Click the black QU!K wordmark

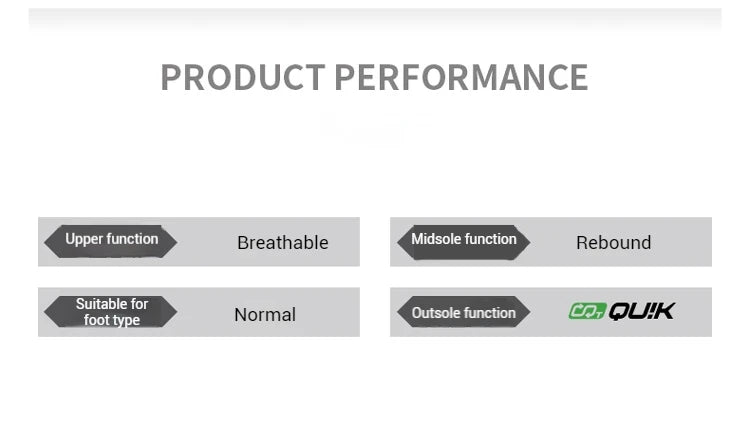tap(642, 312)
